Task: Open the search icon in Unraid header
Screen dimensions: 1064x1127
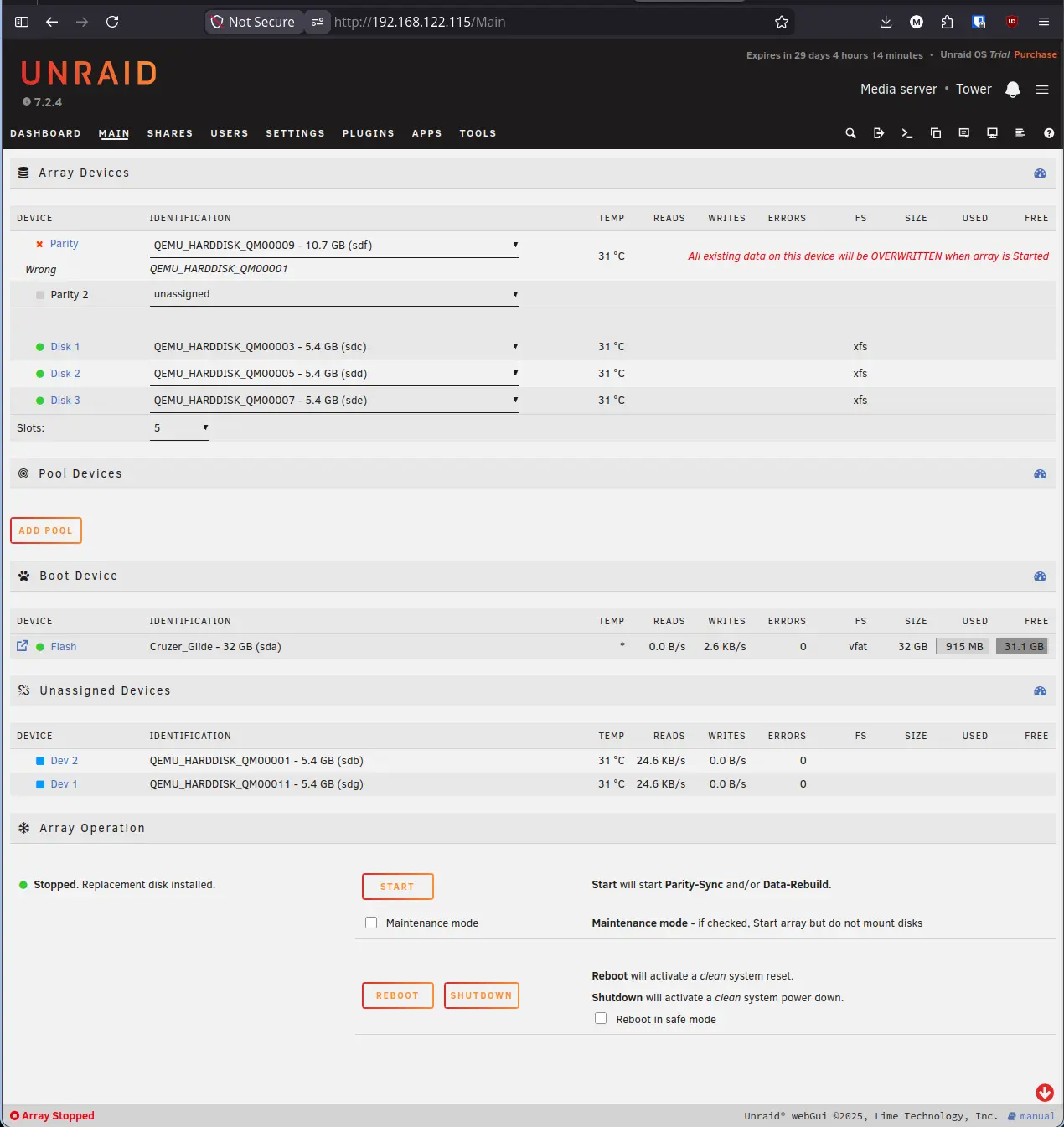Action: pos(850,133)
